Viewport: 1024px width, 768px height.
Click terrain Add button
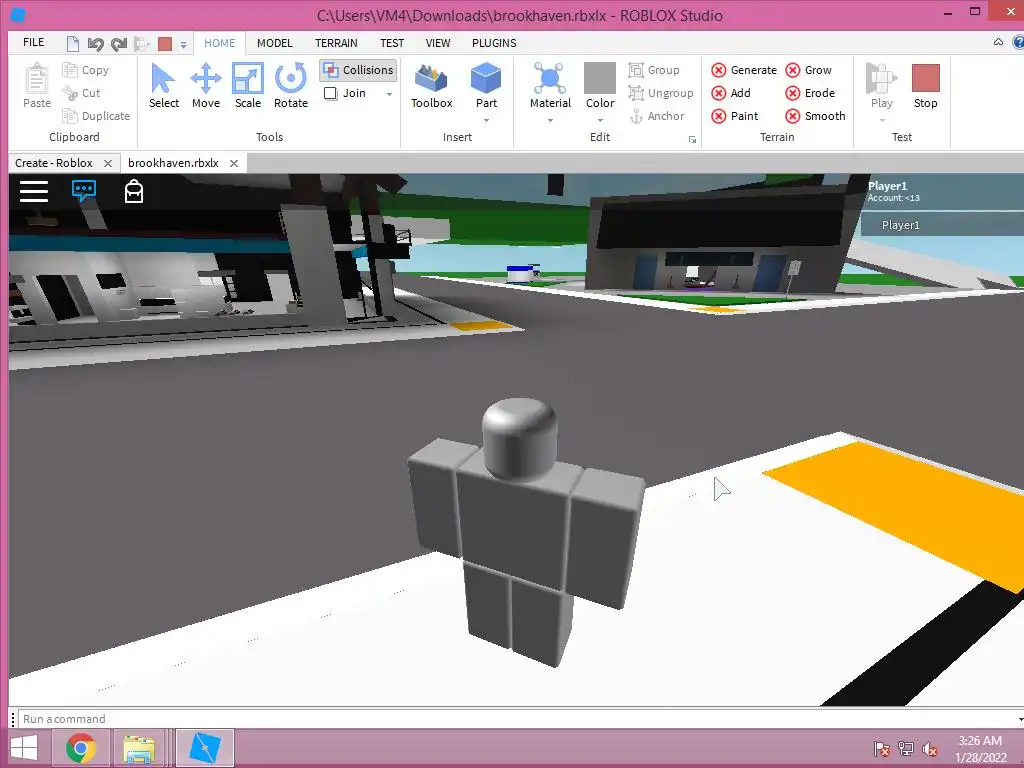click(731, 93)
